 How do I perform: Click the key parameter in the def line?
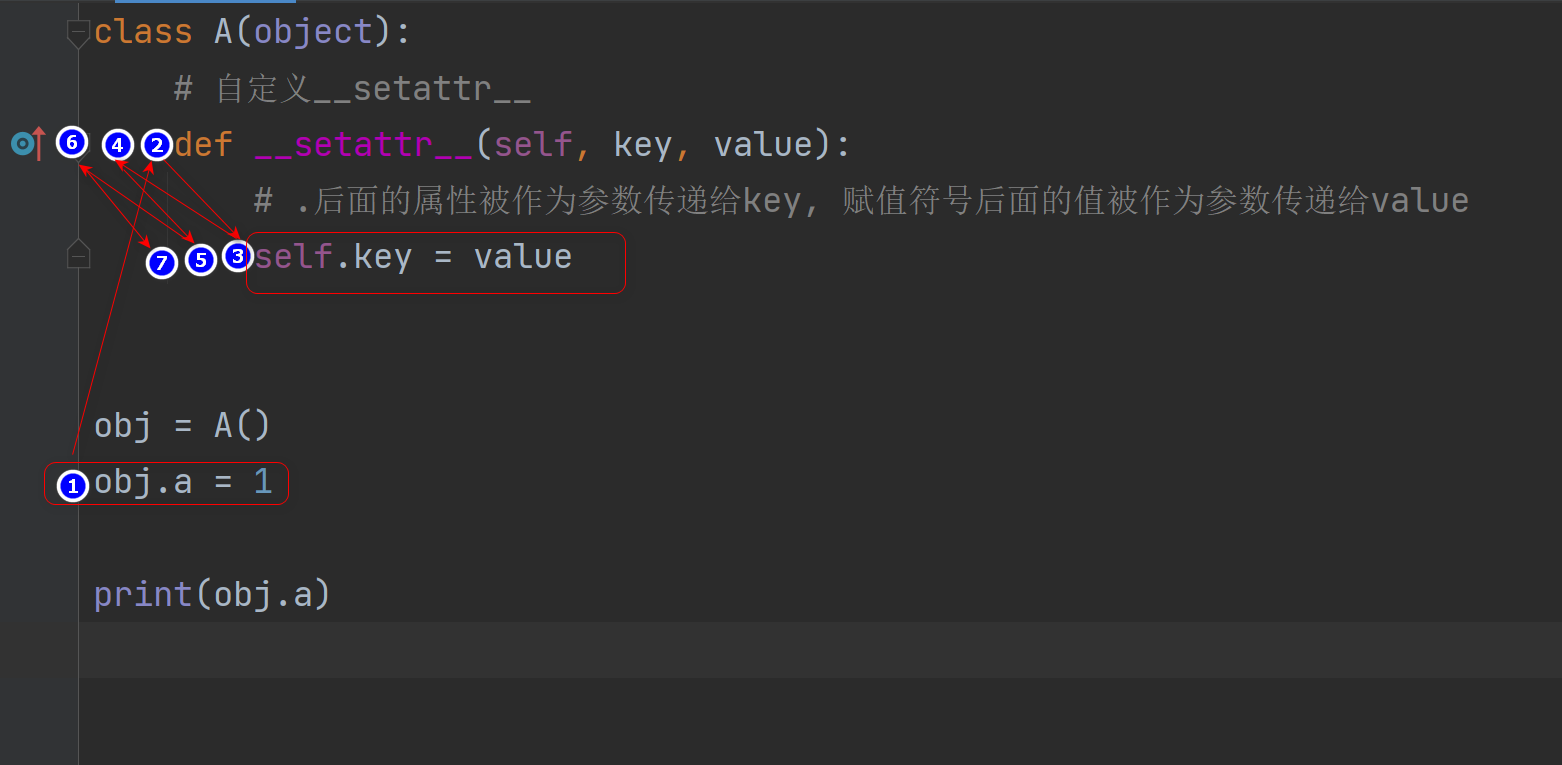[x=642, y=145]
